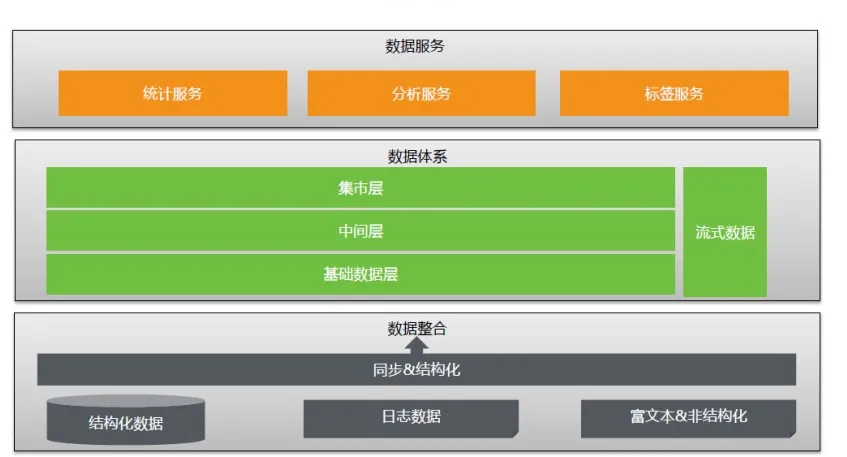
Task: Click the 统计服务 orange box
Action: click(x=173, y=93)
